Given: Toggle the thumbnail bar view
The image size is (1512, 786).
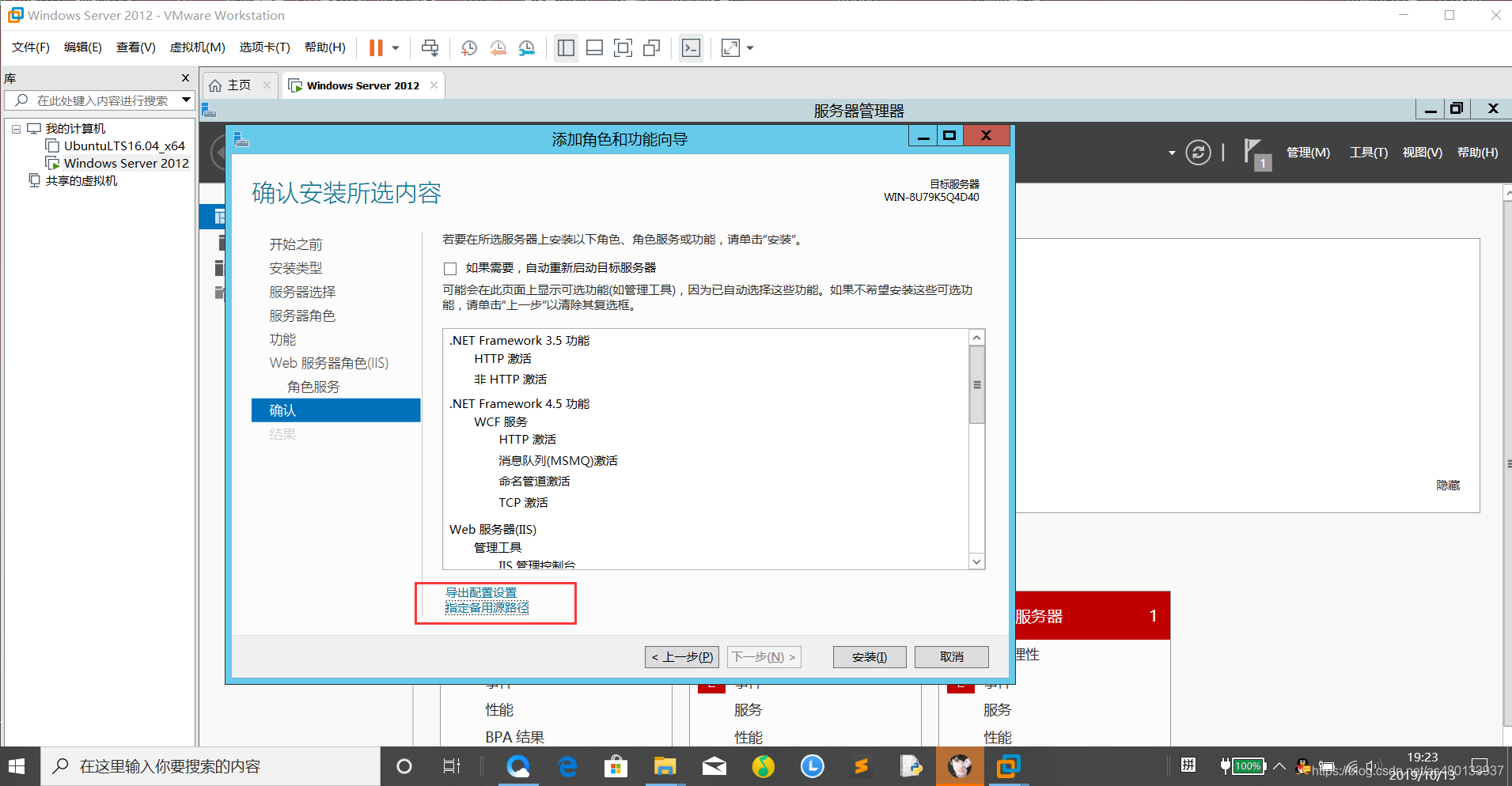Looking at the screenshot, I should pos(594,48).
